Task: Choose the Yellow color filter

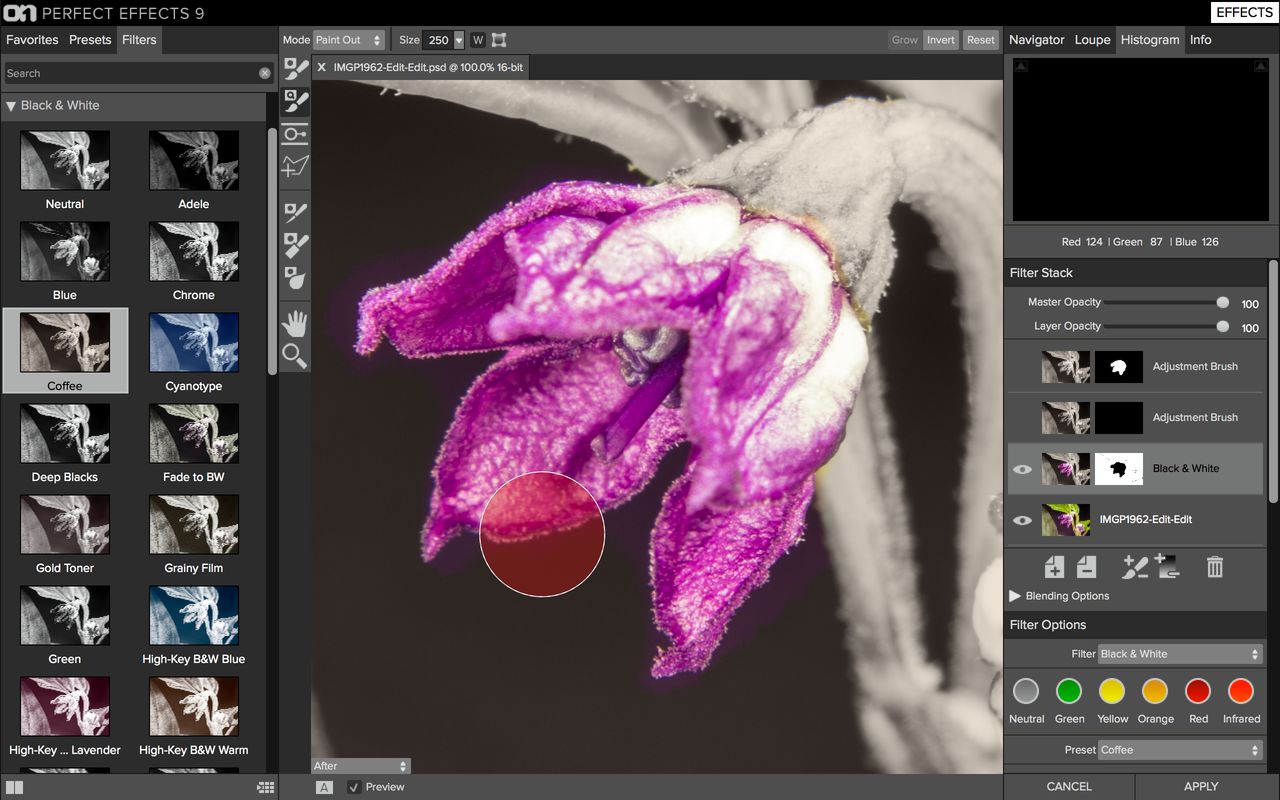Action: pyautogui.click(x=1112, y=691)
